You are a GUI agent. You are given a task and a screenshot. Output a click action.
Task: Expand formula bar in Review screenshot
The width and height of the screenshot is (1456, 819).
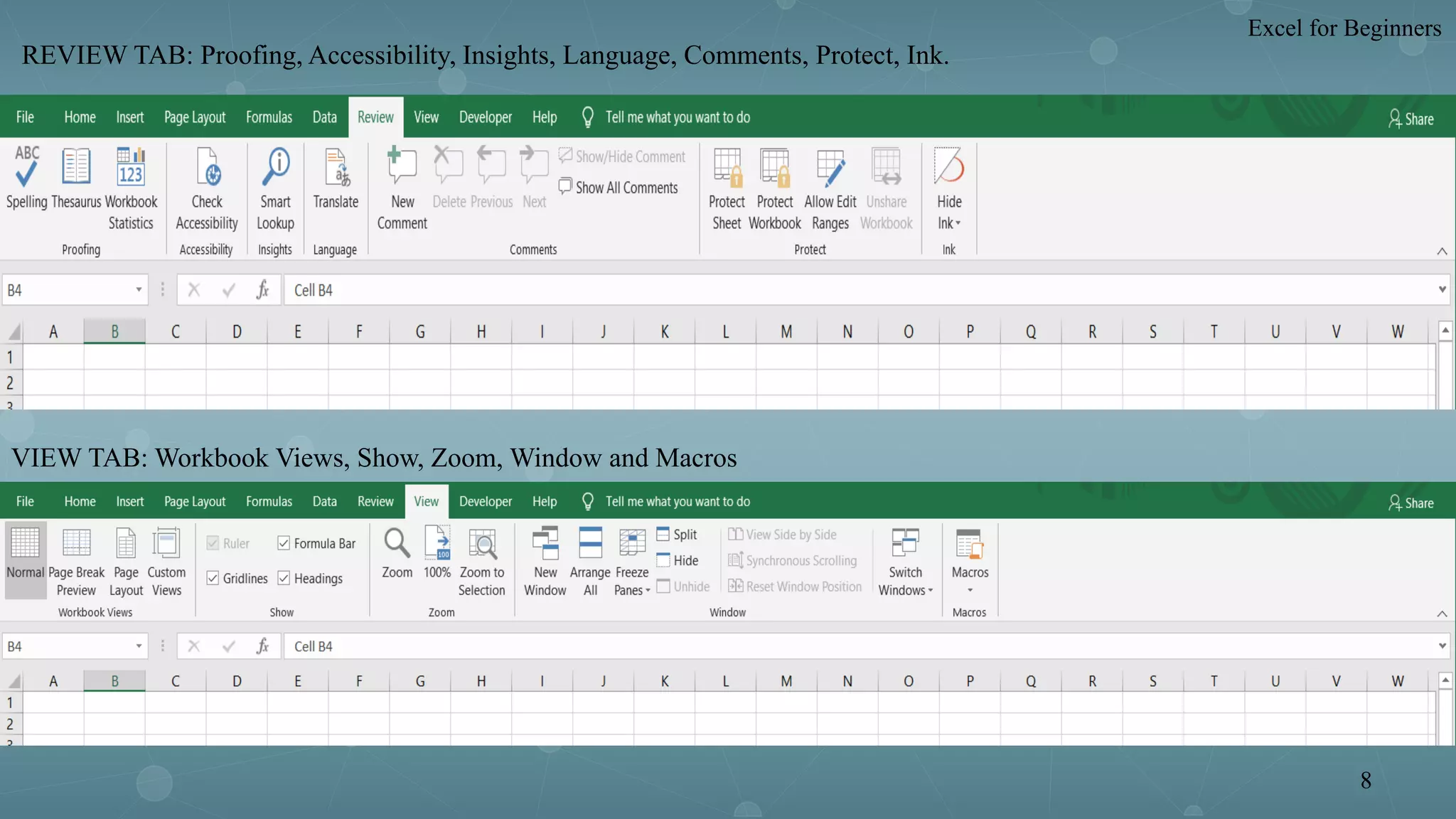1442,289
